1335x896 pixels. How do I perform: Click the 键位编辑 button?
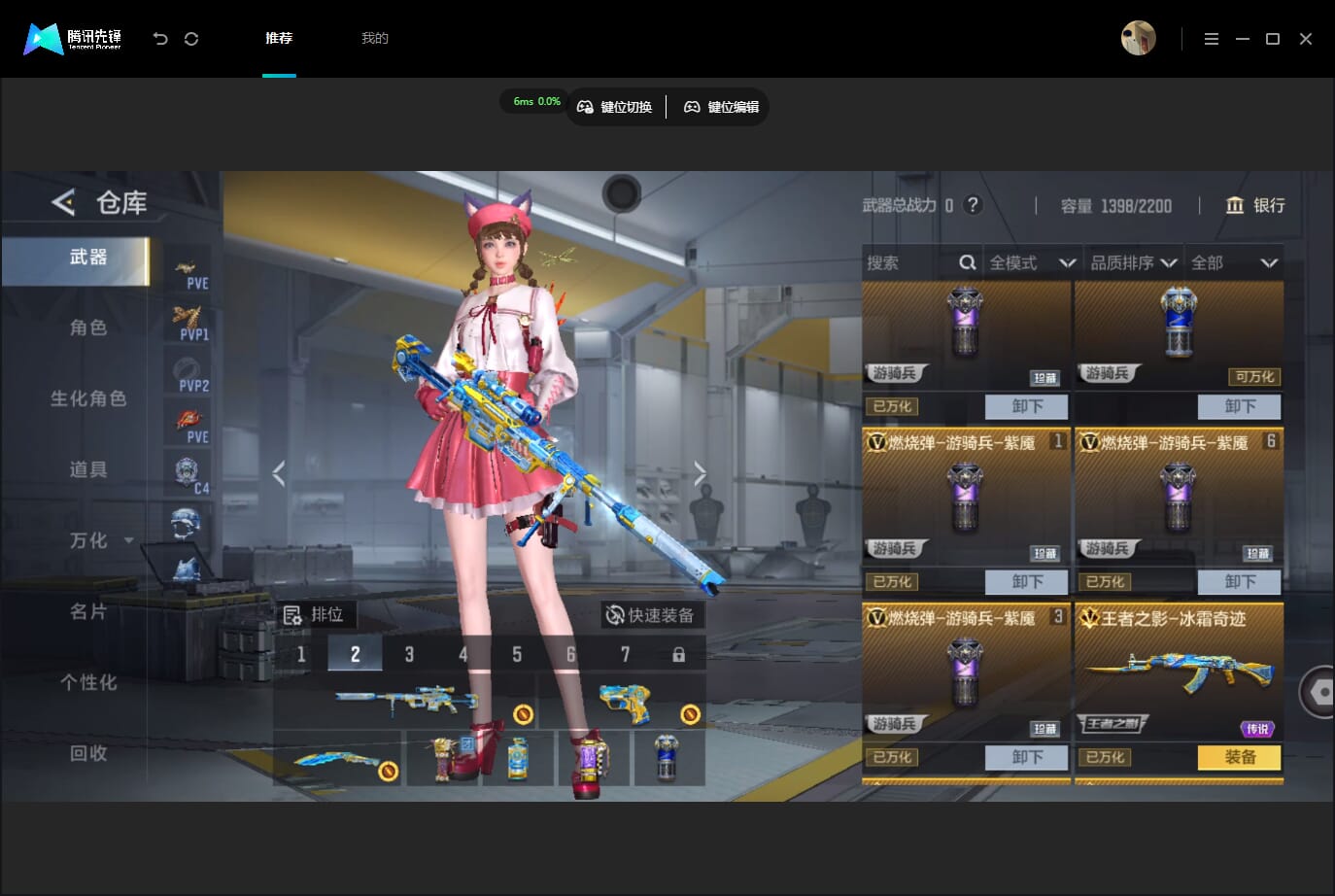click(722, 107)
